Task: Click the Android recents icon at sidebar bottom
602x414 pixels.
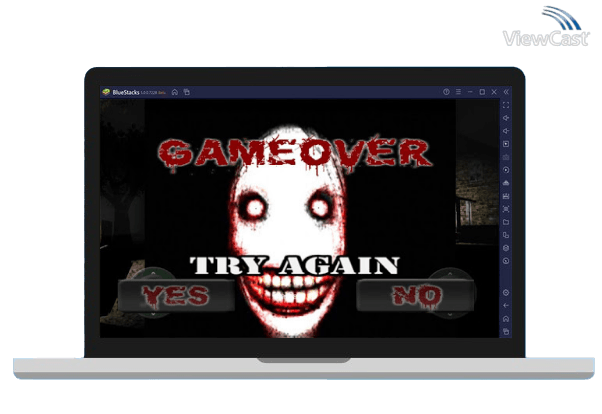Action: point(506,331)
